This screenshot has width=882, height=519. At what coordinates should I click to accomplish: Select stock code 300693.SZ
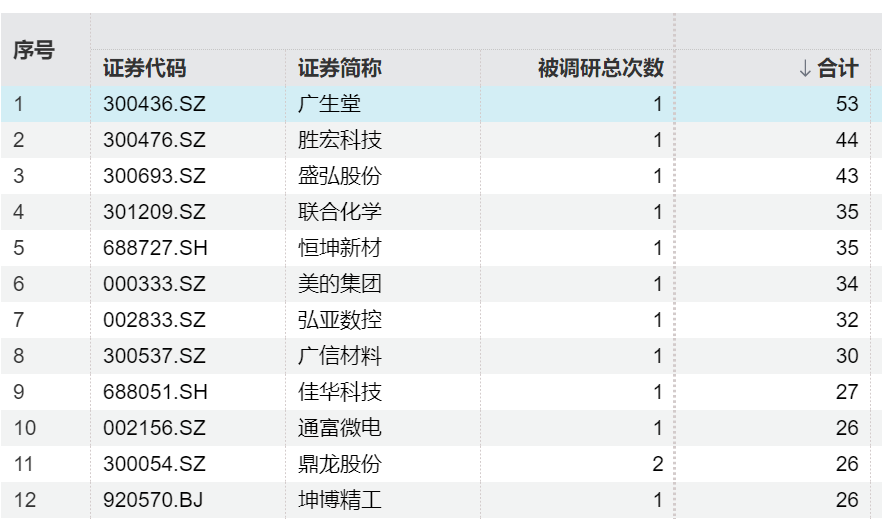pyautogui.click(x=154, y=176)
